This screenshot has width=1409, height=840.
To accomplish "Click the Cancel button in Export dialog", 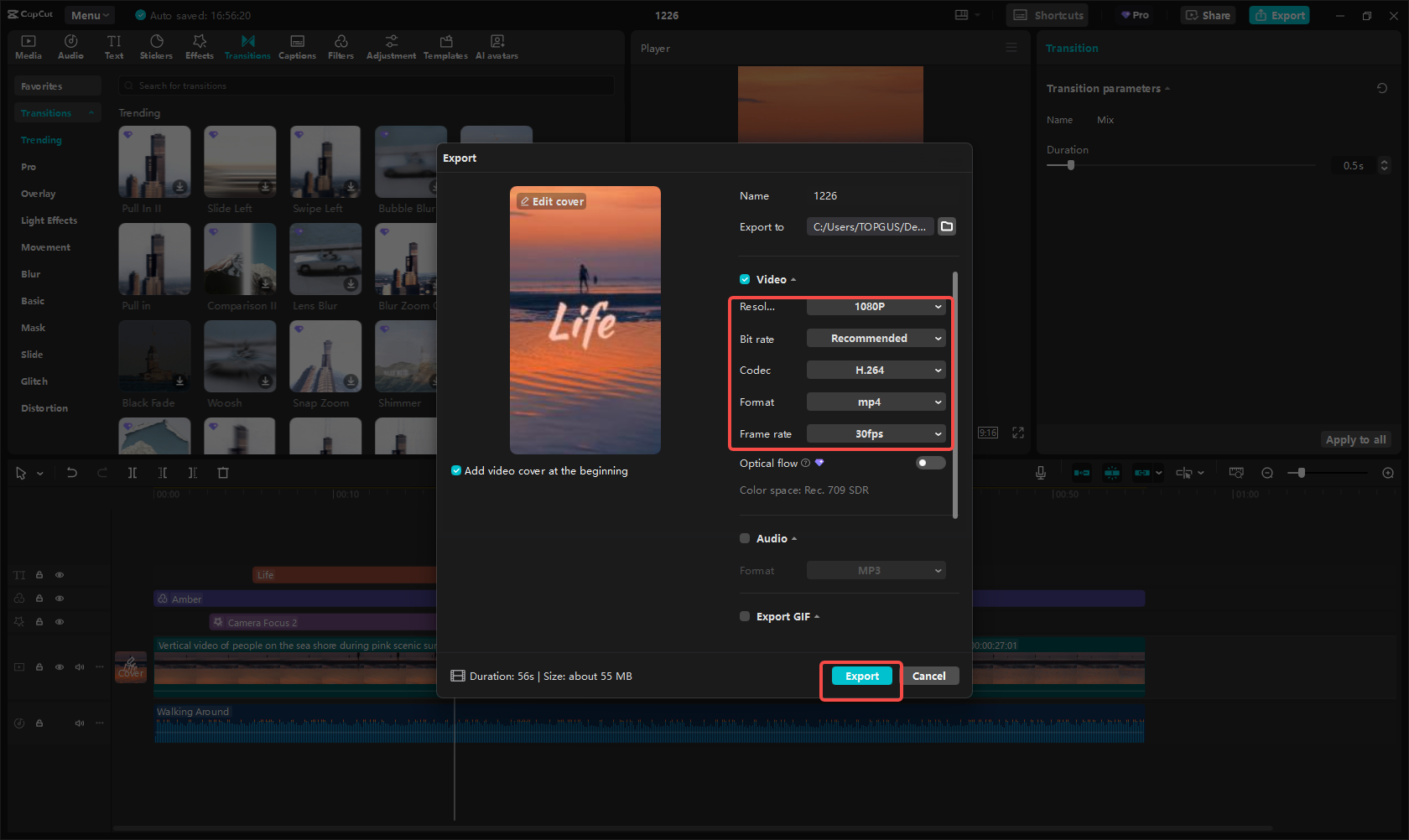I will coord(928,677).
